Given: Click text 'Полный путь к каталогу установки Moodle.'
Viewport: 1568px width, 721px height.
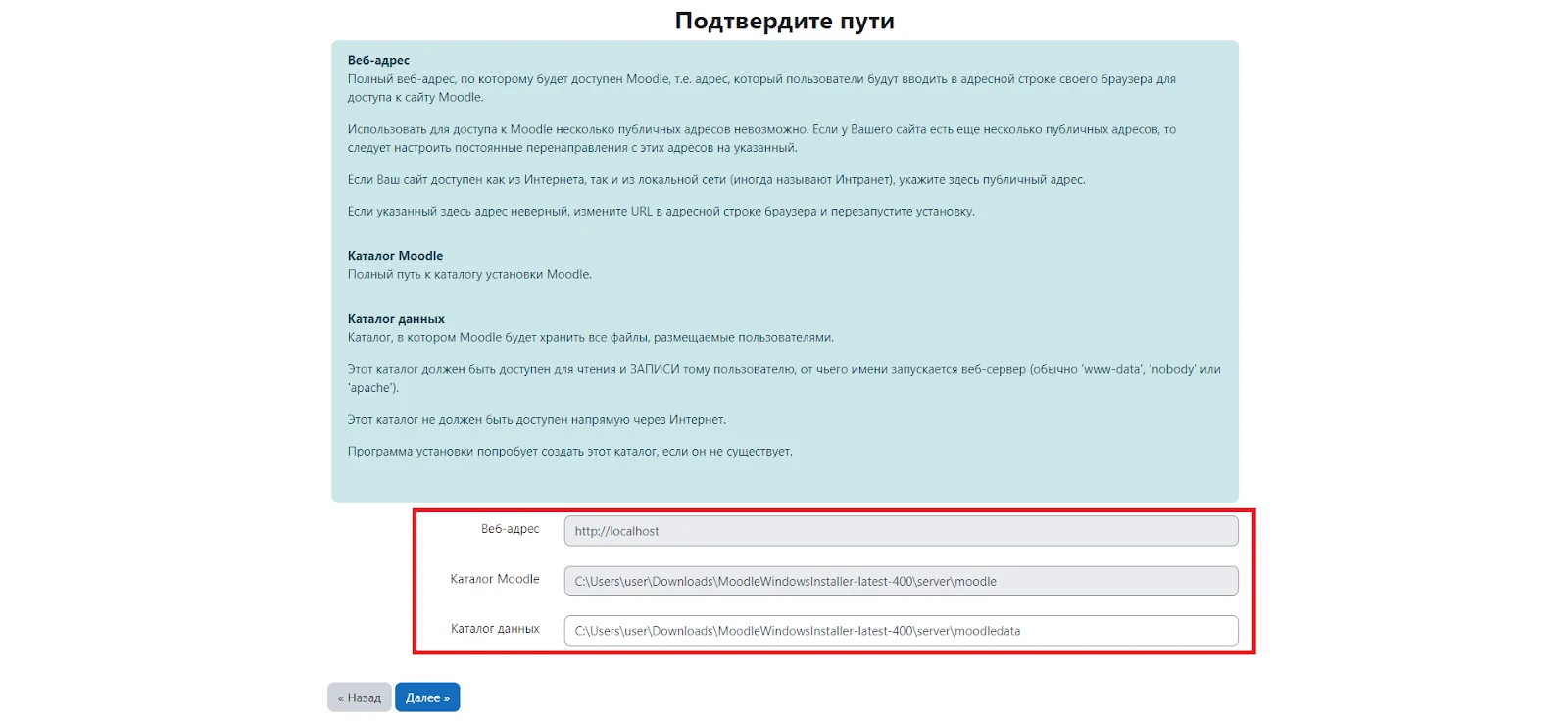Looking at the screenshot, I should tap(469, 275).
